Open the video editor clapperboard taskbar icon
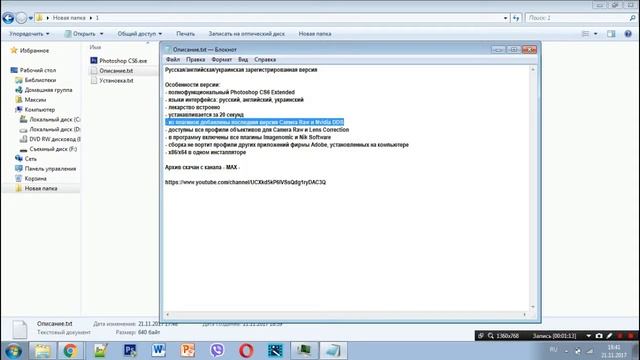The width and height of the screenshot is (640, 360). [x=275, y=351]
